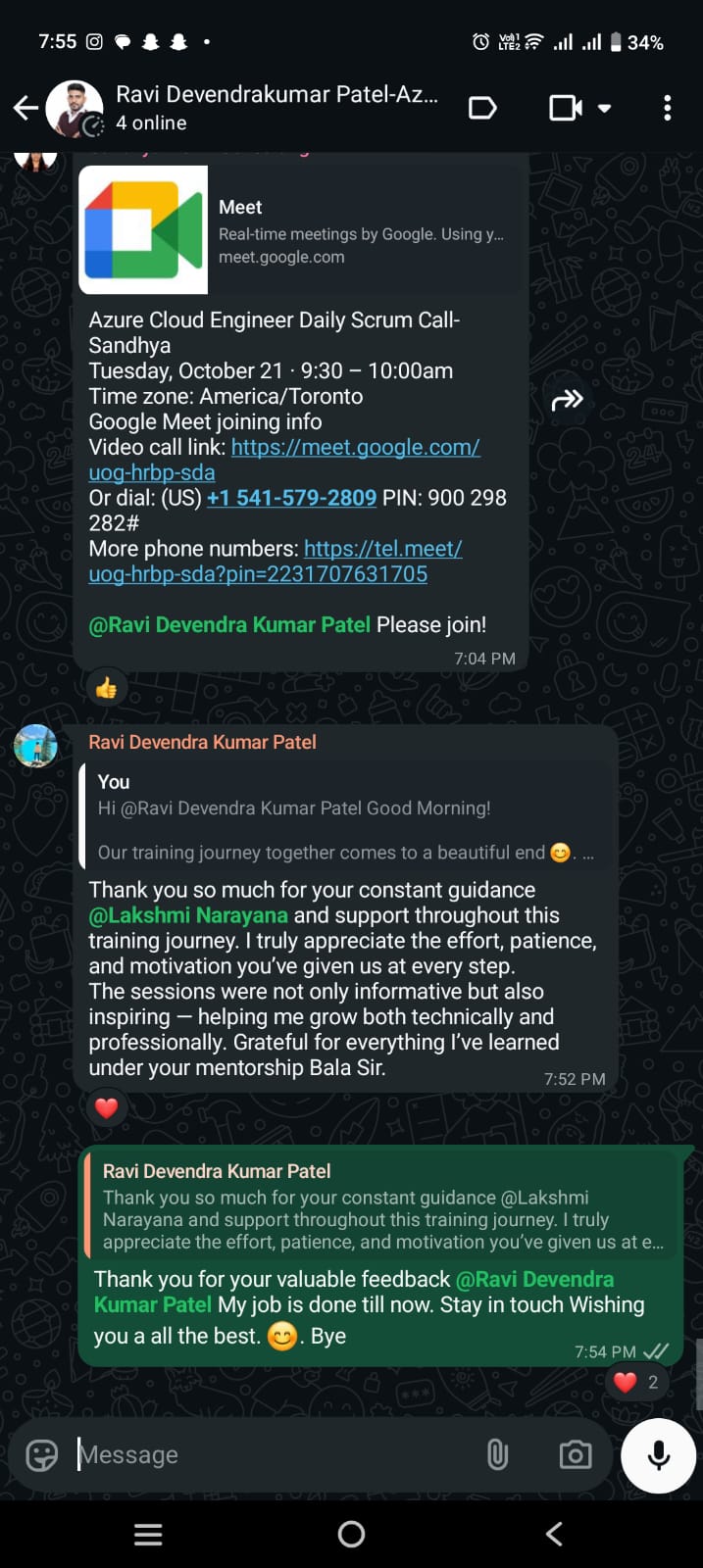Tap the thumbs up reaction on Meet message
703x1568 pixels.
click(x=106, y=689)
